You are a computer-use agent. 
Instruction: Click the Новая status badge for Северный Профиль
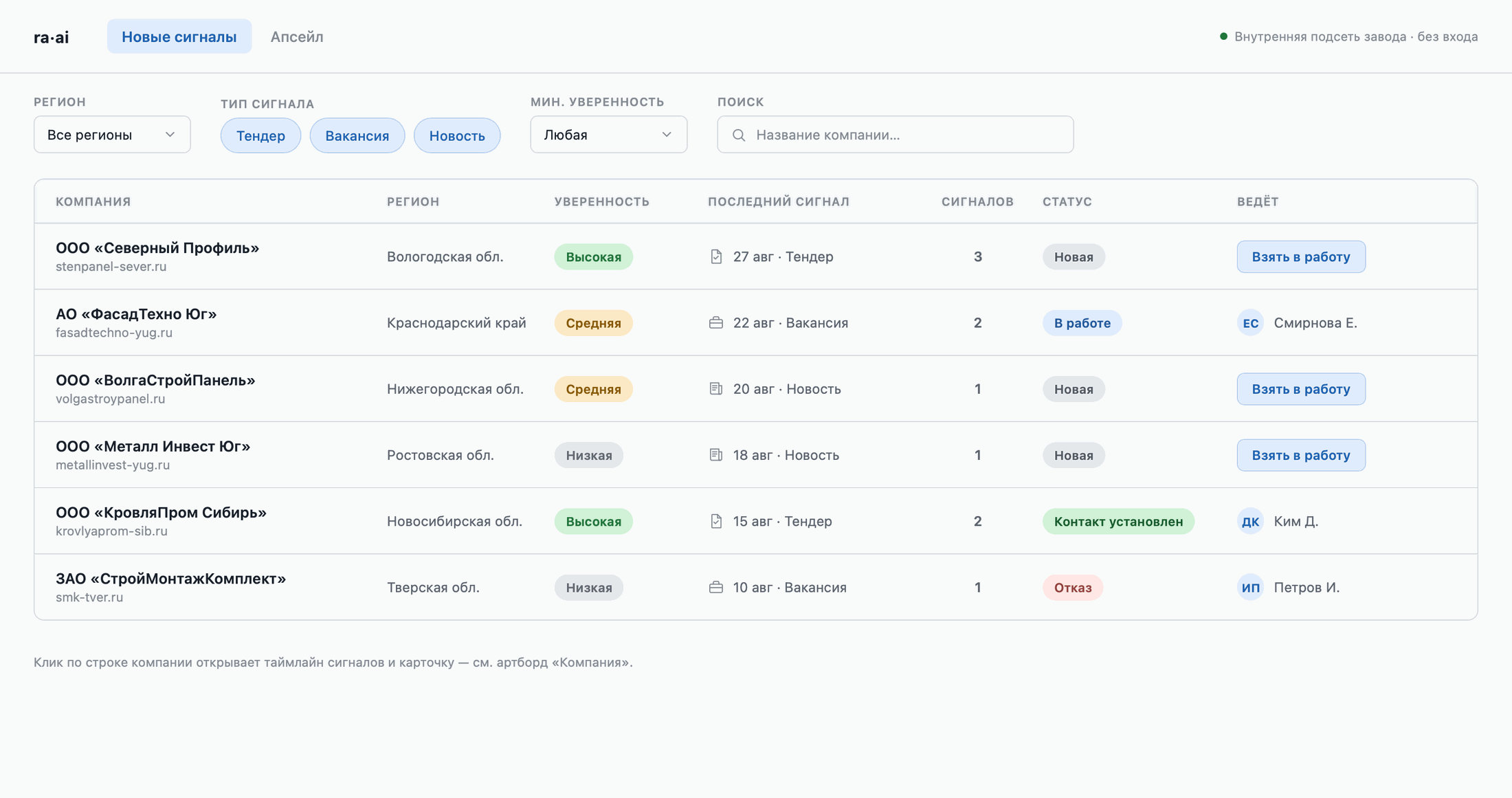tap(1074, 256)
